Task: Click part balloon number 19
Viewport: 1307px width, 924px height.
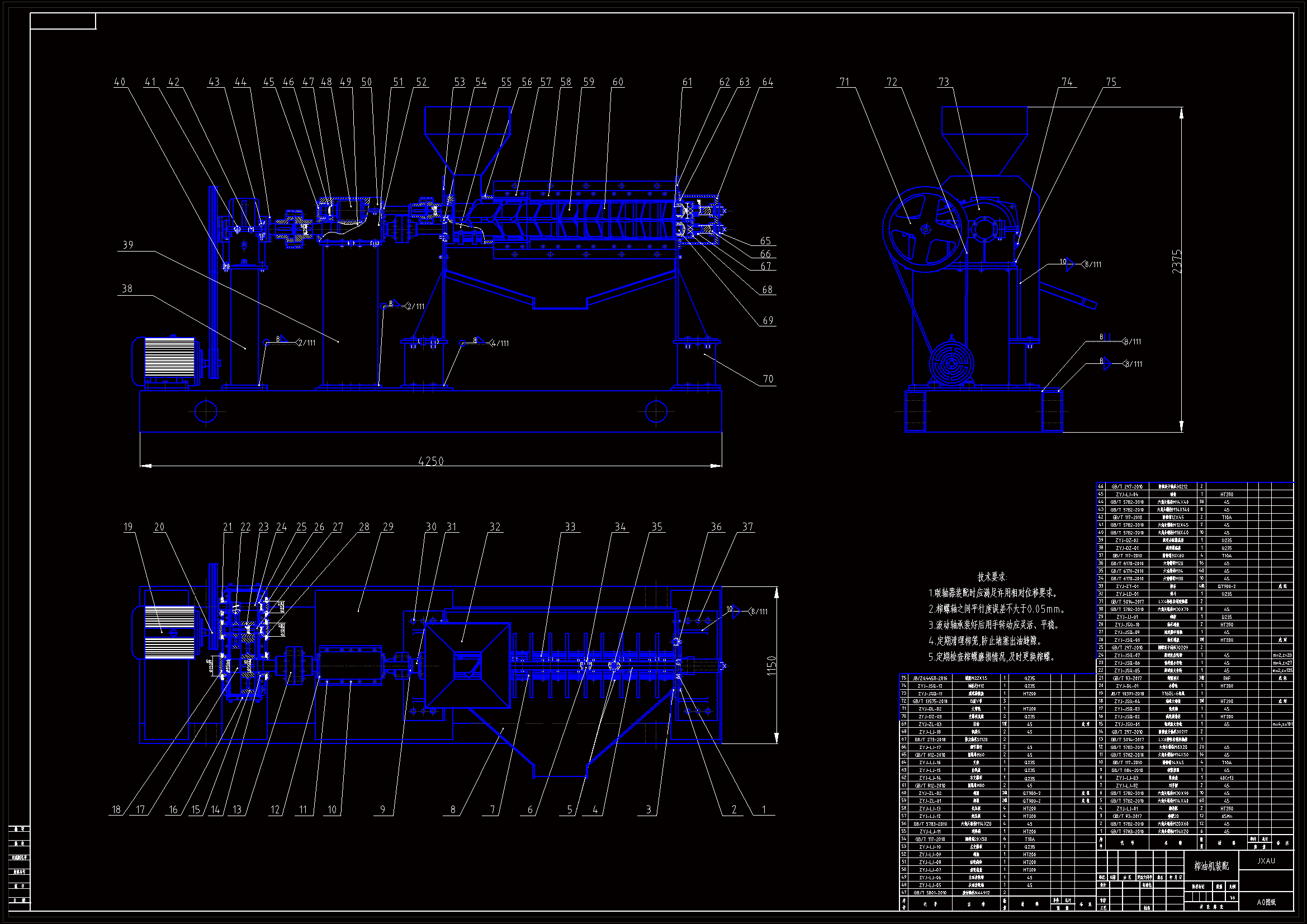Action: [128, 527]
